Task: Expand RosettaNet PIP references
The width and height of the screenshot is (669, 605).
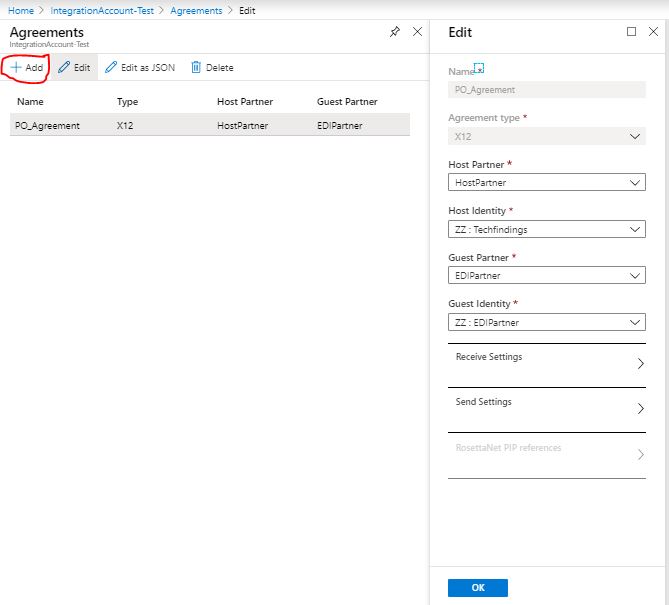Action: click(547, 454)
